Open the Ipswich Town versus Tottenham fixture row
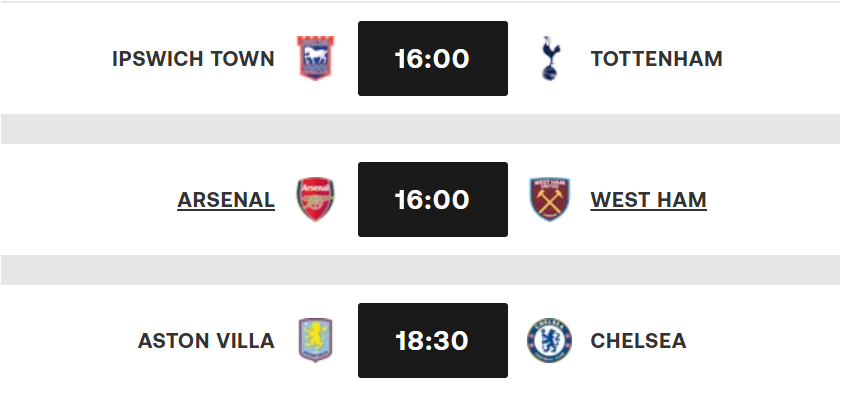The height and width of the screenshot is (393, 841). [420, 58]
